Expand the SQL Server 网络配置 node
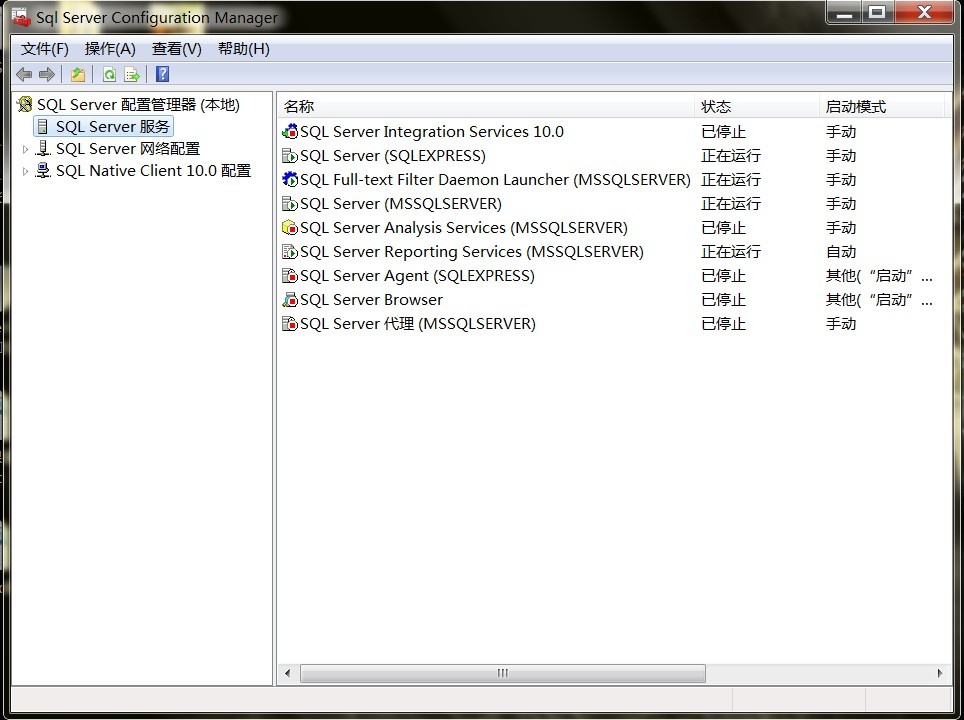 (x=26, y=149)
